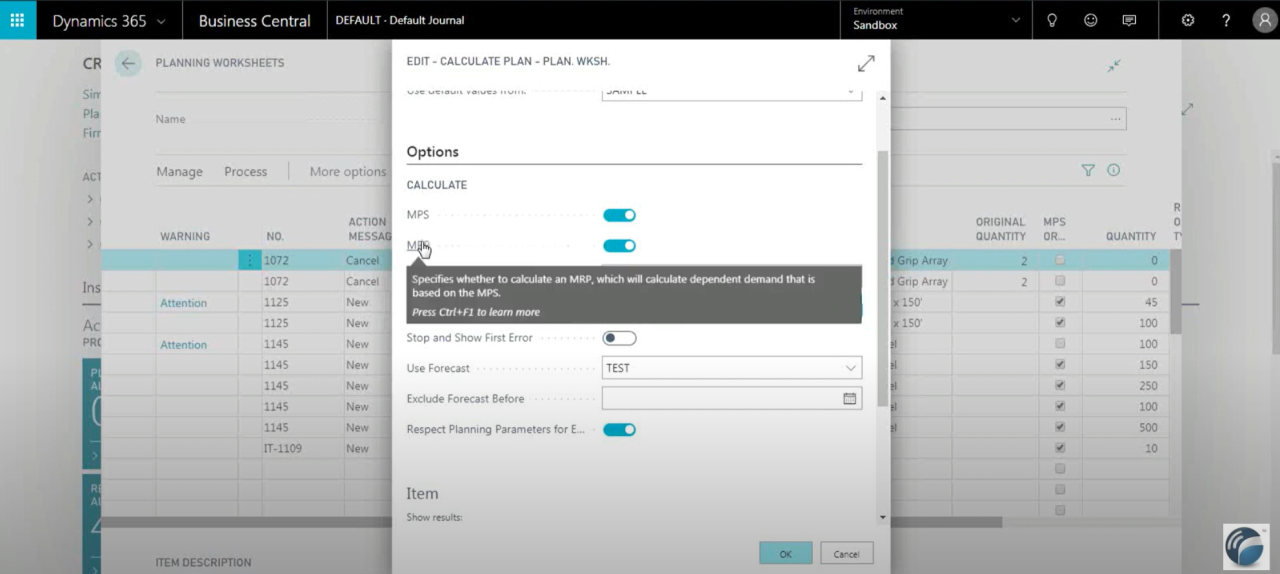Open the chat notifications icon
The height and width of the screenshot is (574, 1280).
click(x=1129, y=20)
